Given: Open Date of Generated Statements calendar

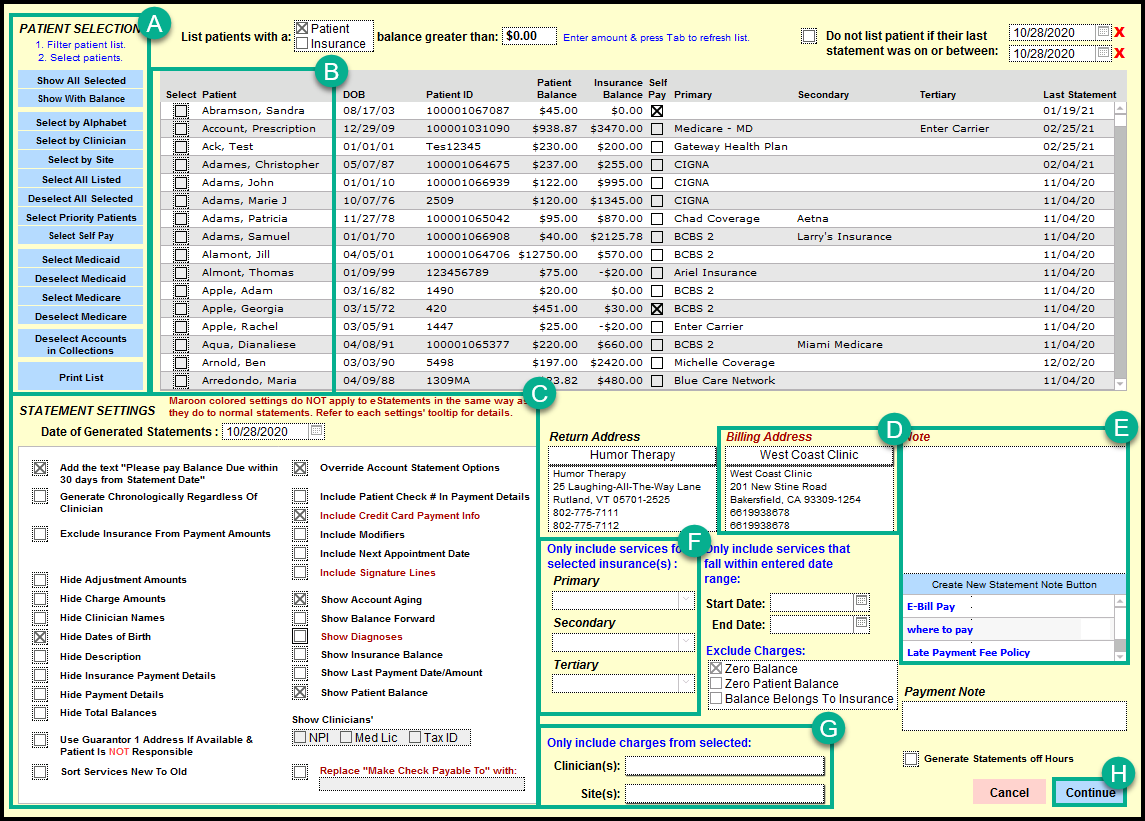Looking at the screenshot, I should [317, 432].
